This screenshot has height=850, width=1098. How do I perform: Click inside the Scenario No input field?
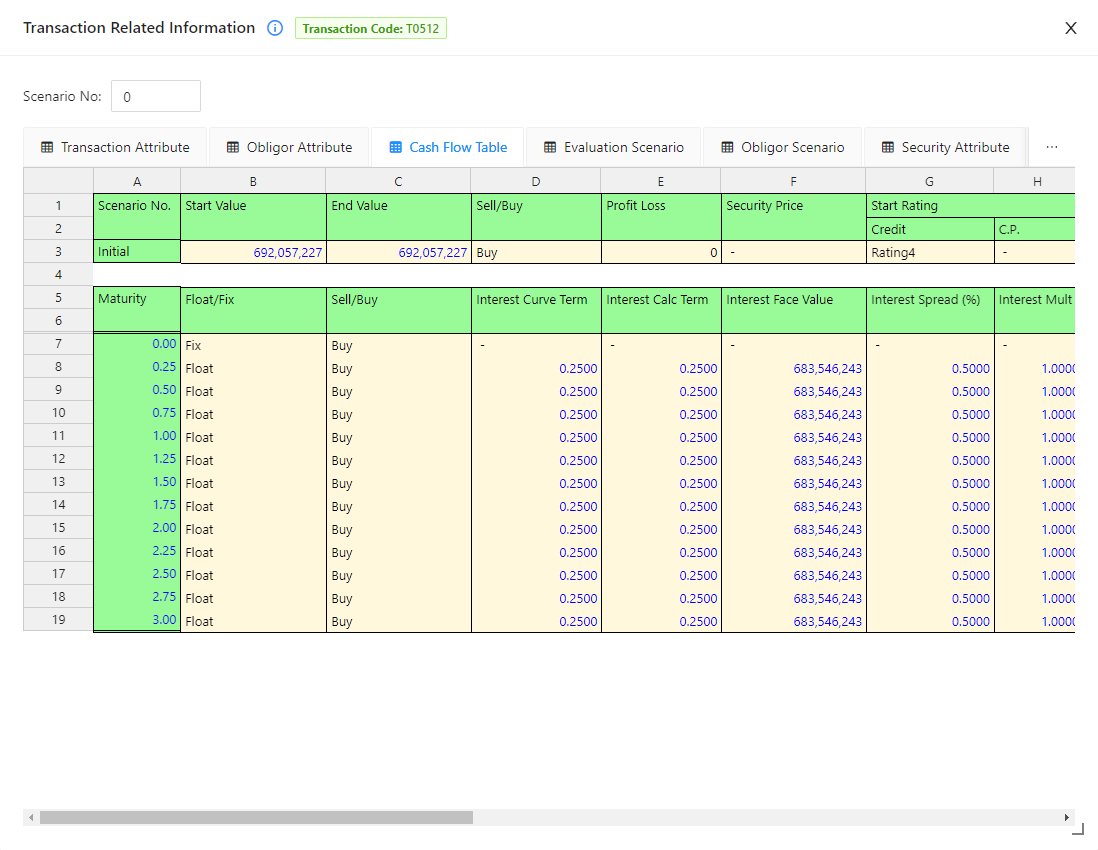tap(155, 96)
